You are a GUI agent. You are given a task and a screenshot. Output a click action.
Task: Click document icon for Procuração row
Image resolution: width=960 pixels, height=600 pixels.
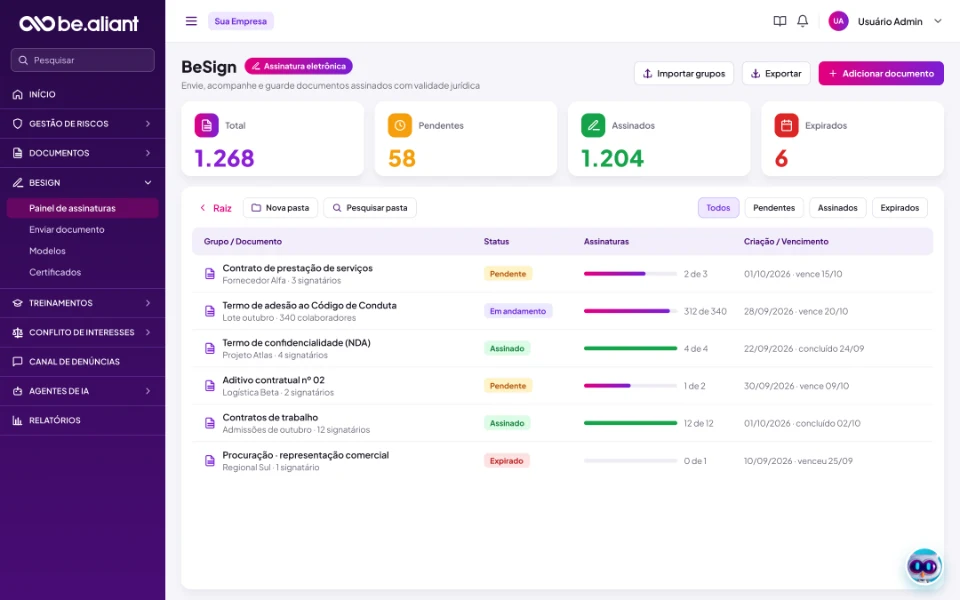pyautogui.click(x=209, y=460)
